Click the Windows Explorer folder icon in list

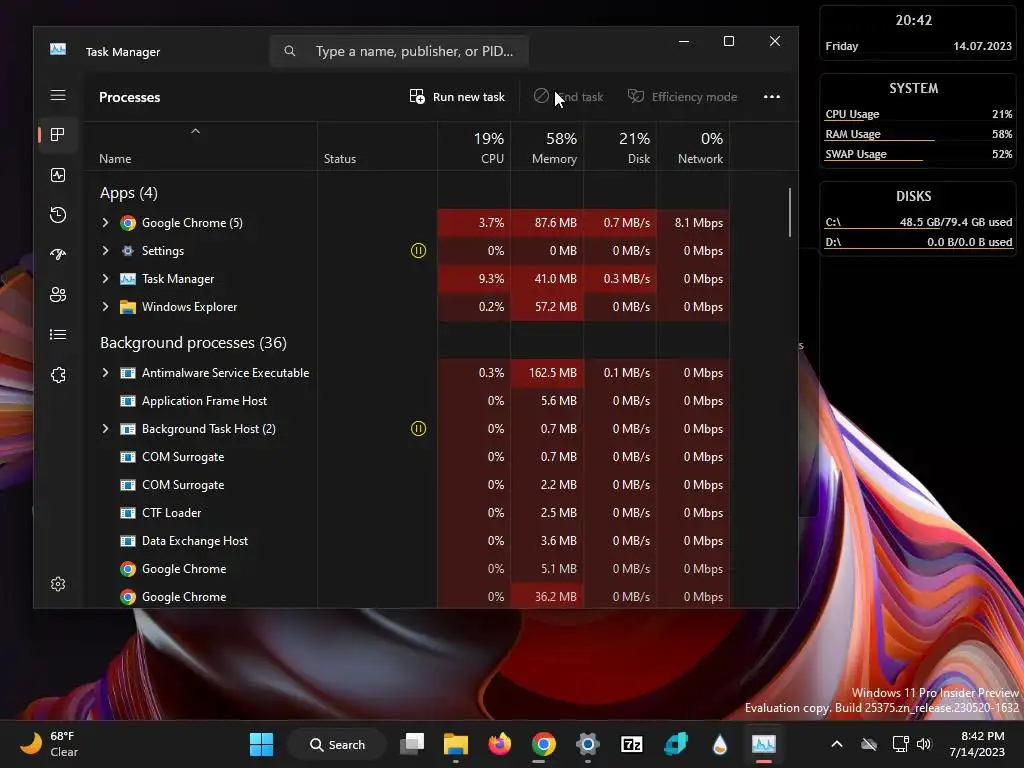pos(128,307)
